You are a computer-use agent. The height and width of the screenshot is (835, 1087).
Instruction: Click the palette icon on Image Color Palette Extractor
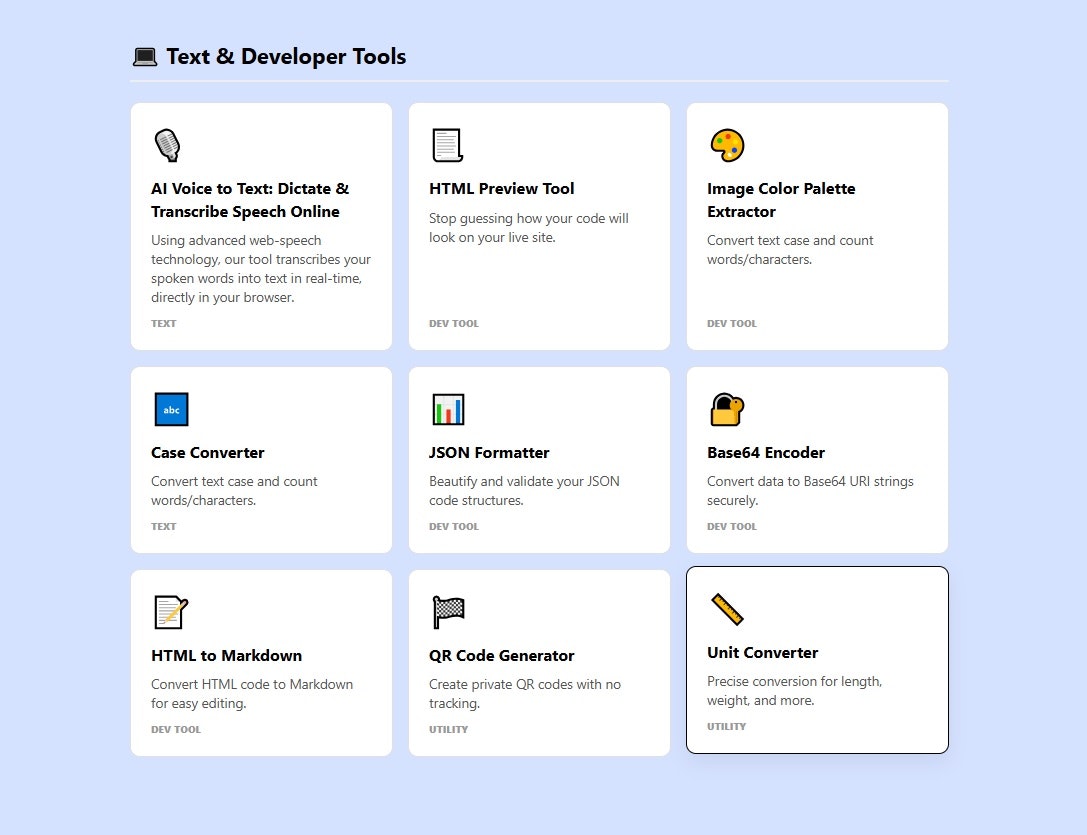(726, 145)
